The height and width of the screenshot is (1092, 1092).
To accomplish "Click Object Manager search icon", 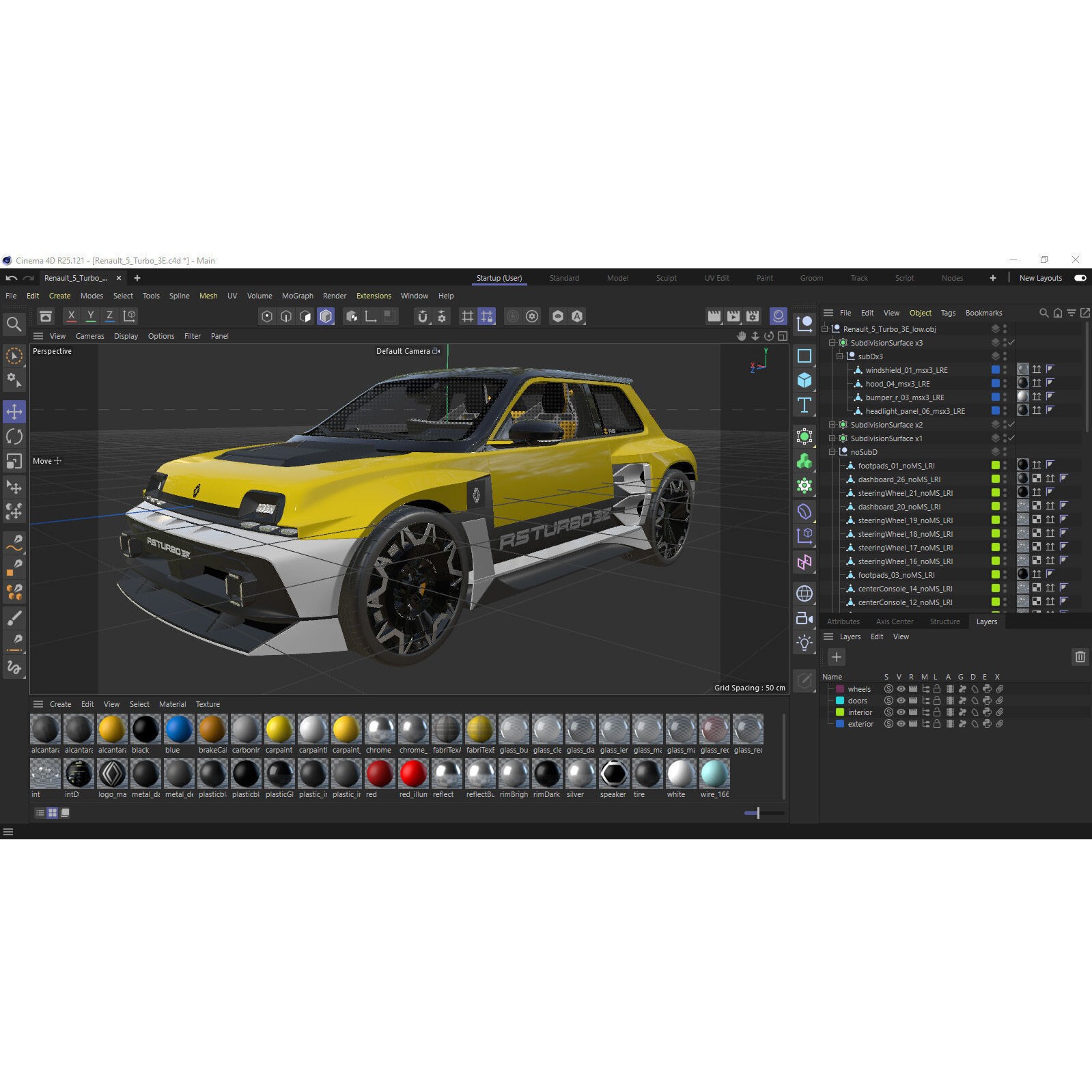I will pyautogui.click(x=1044, y=313).
